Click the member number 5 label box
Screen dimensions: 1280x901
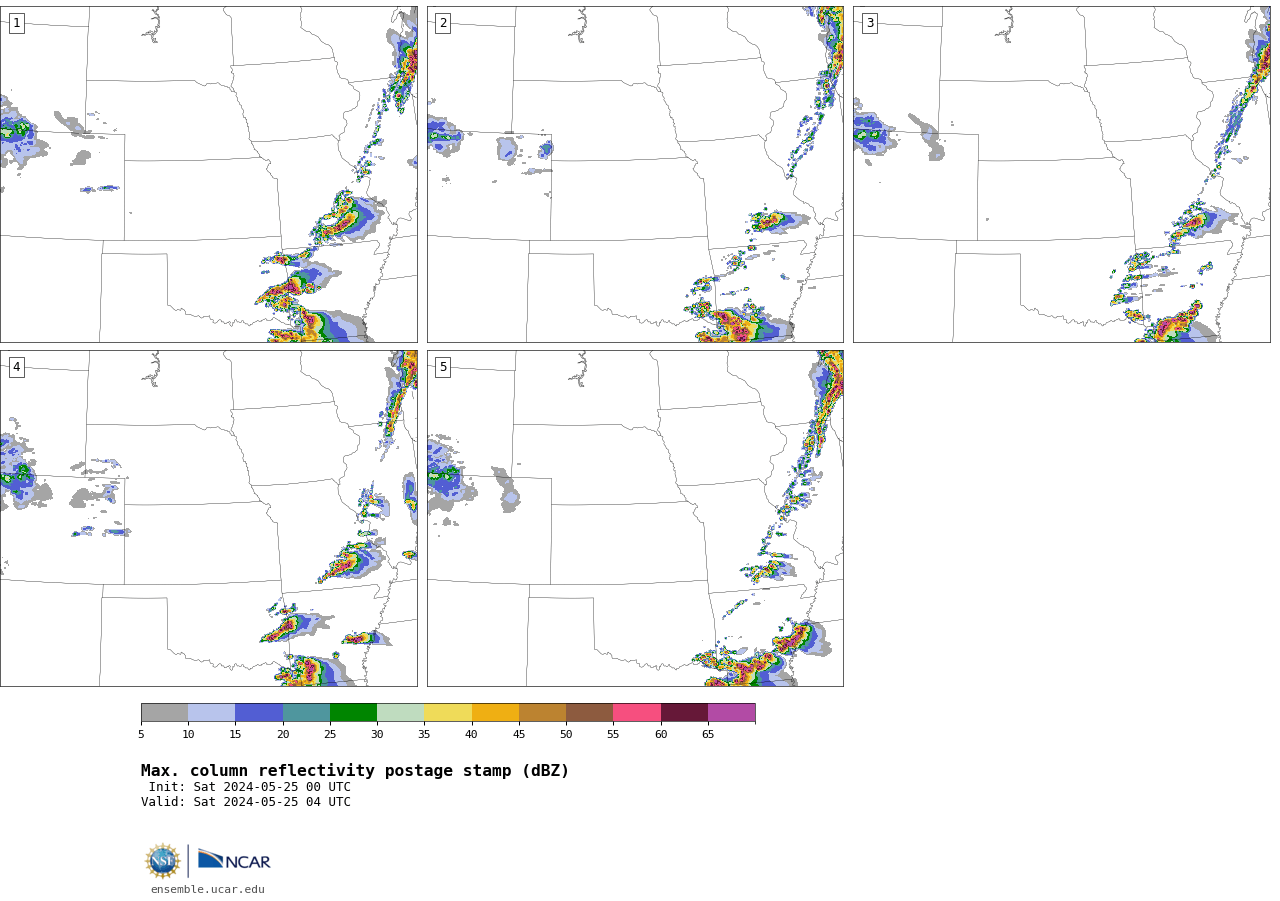[443, 367]
